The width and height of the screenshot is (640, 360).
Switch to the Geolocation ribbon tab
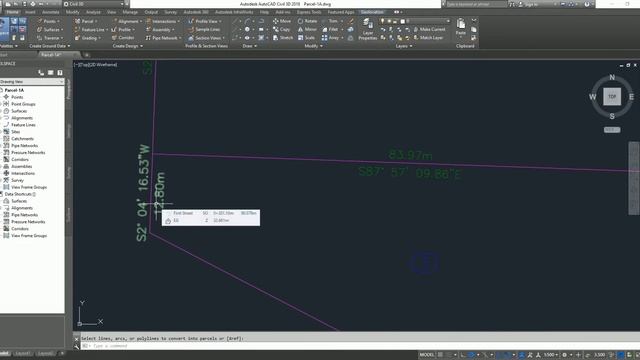tap(372, 12)
